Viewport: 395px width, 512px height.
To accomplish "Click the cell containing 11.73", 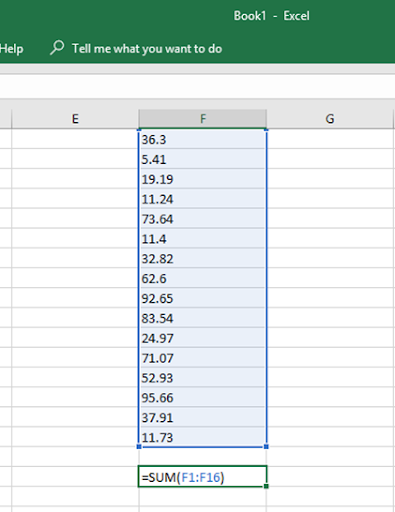I will click(203, 437).
